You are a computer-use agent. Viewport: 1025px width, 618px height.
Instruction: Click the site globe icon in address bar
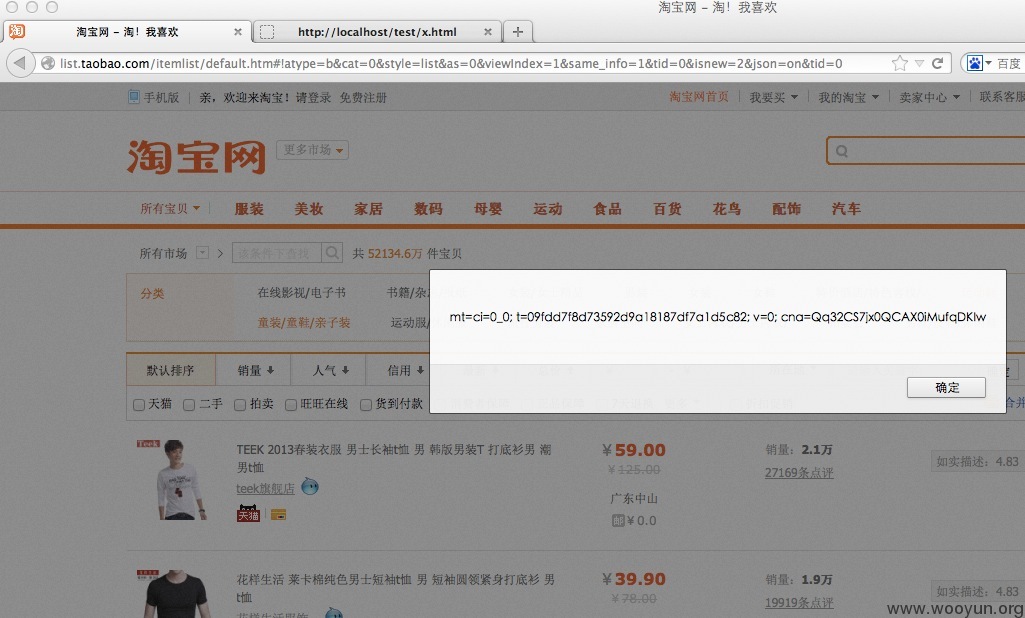click(48, 63)
